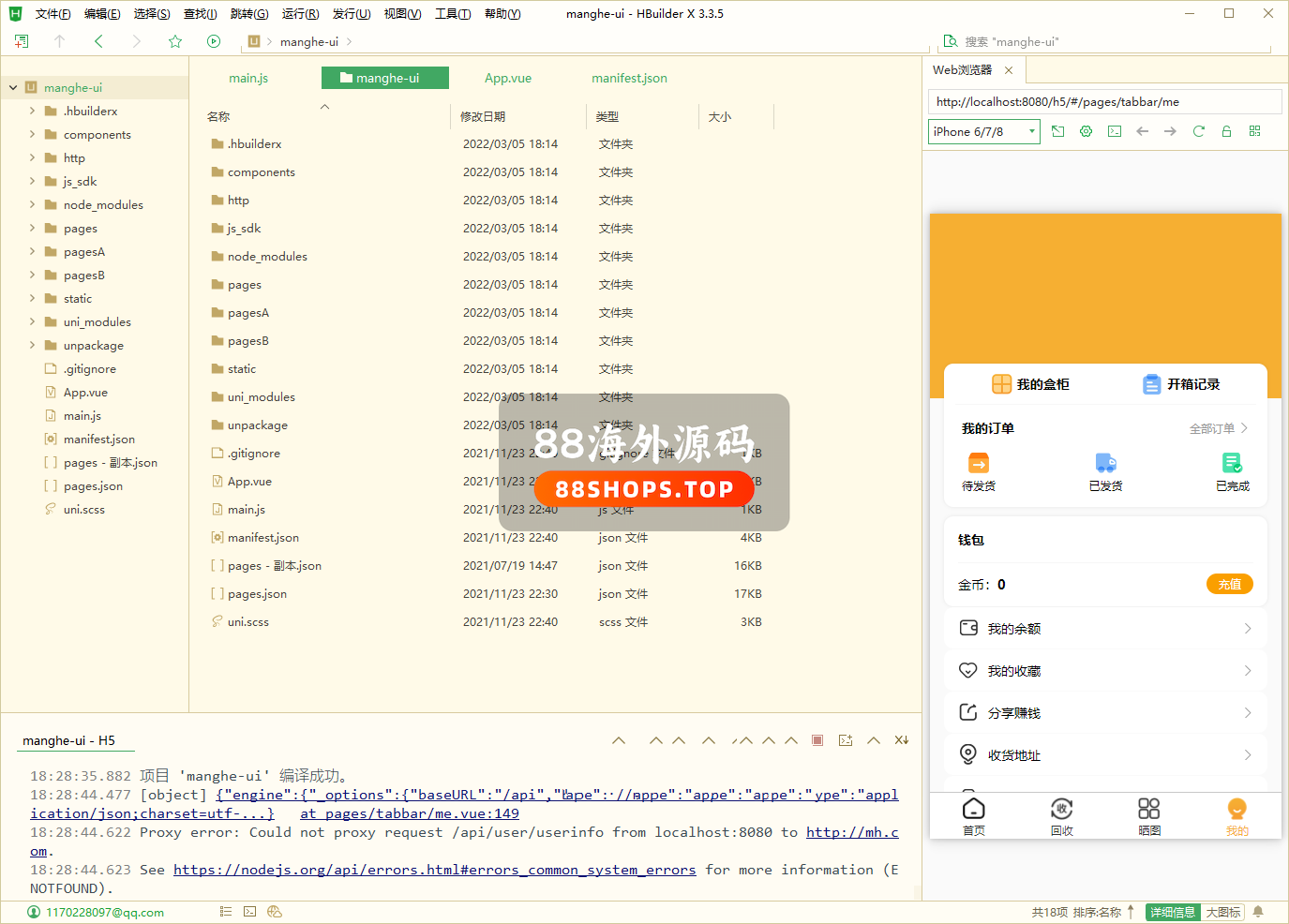Switch to 大图标 large icon view
Viewport: 1289px width, 924px height.
1222,912
